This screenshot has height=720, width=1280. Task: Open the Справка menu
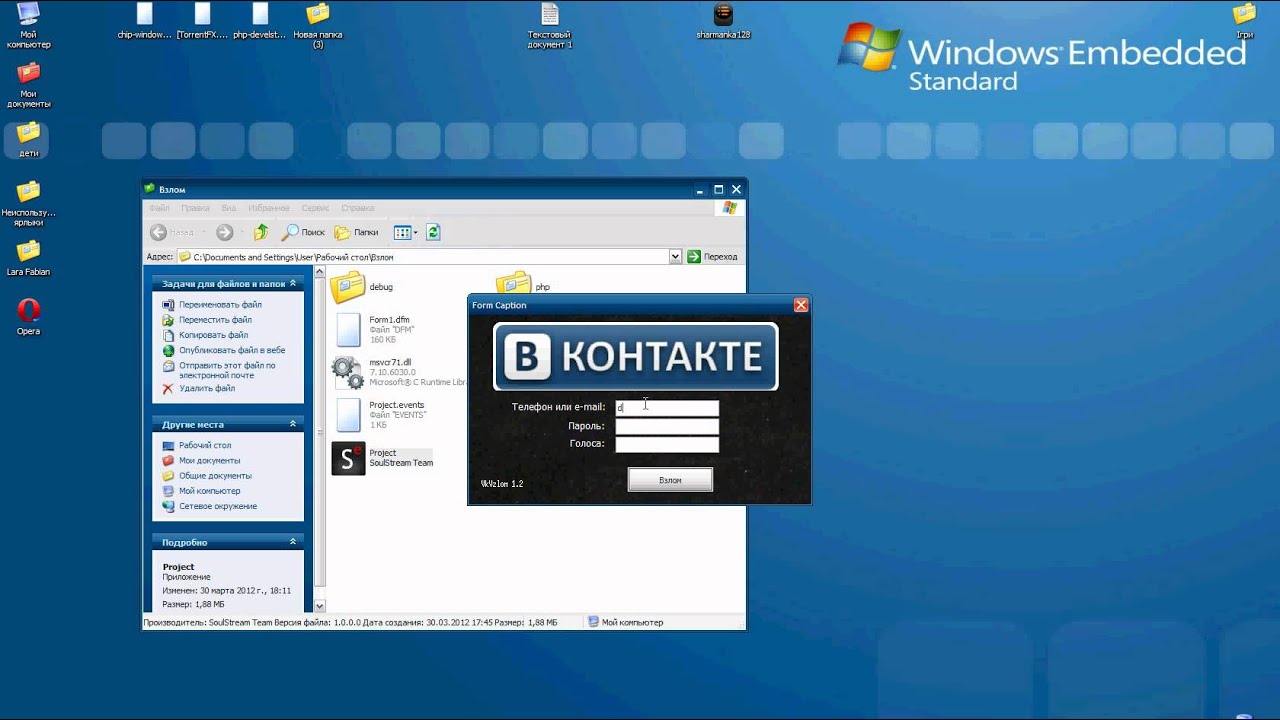357,208
